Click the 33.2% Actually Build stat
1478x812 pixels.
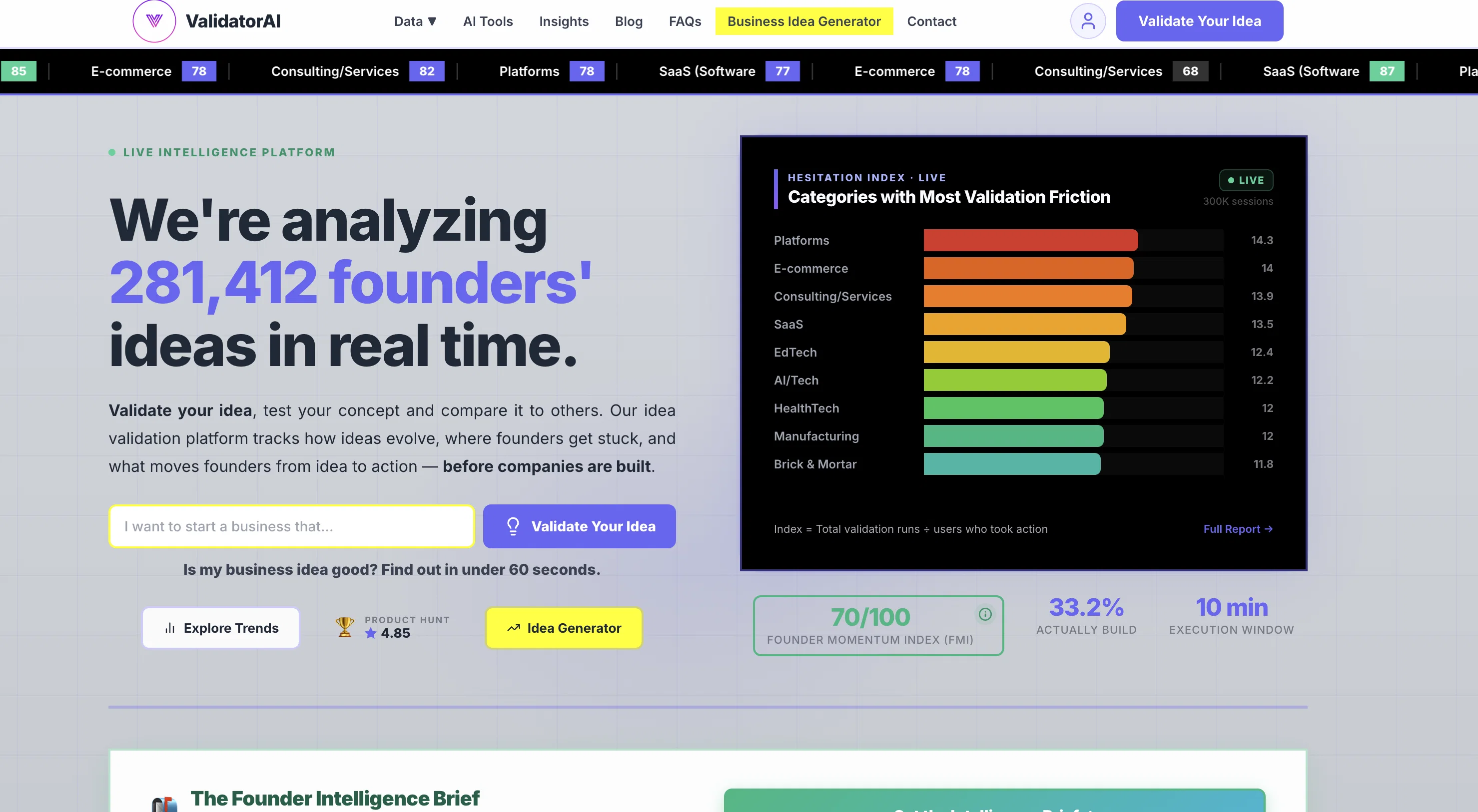tap(1086, 615)
